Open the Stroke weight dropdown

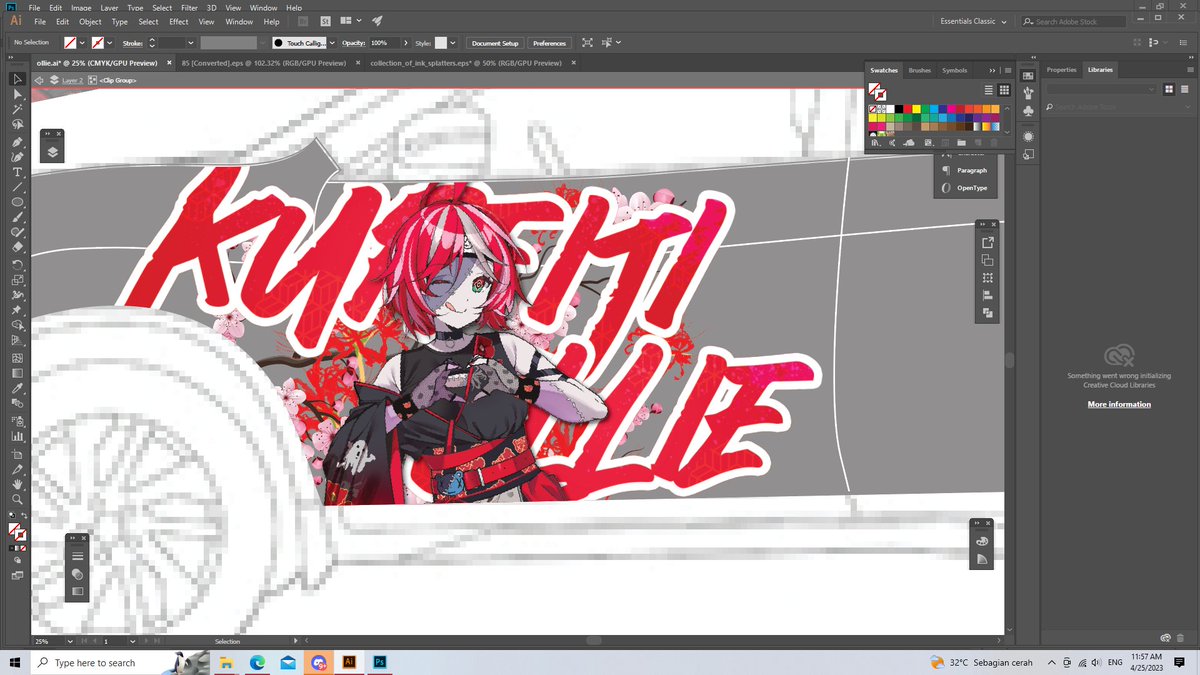[x=190, y=43]
